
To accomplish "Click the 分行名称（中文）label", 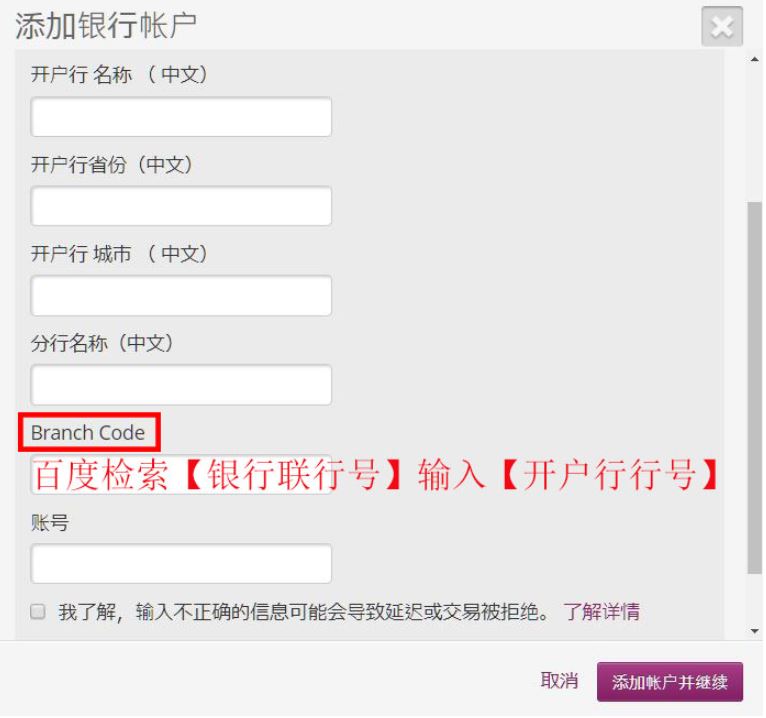I will [x=102, y=344].
